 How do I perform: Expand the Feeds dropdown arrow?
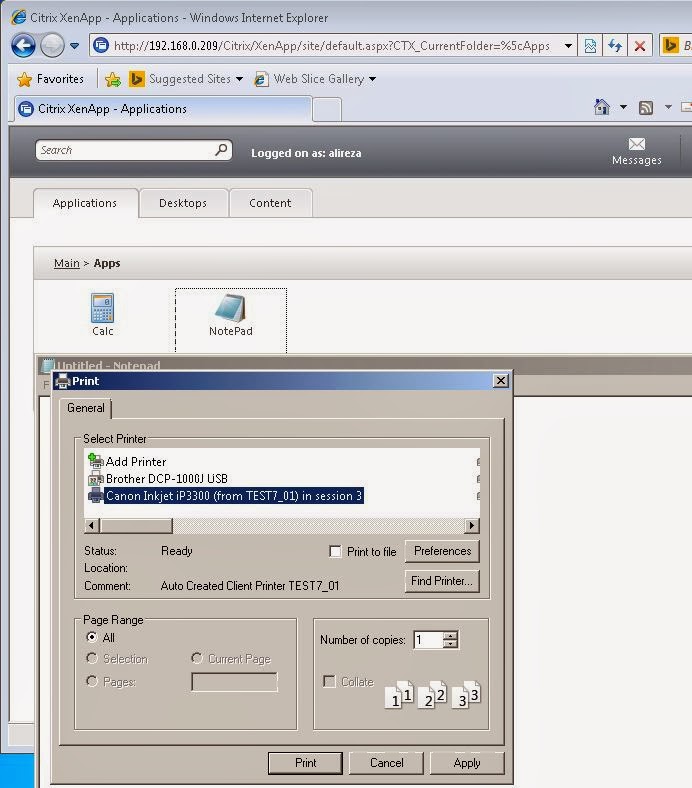(x=668, y=107)
